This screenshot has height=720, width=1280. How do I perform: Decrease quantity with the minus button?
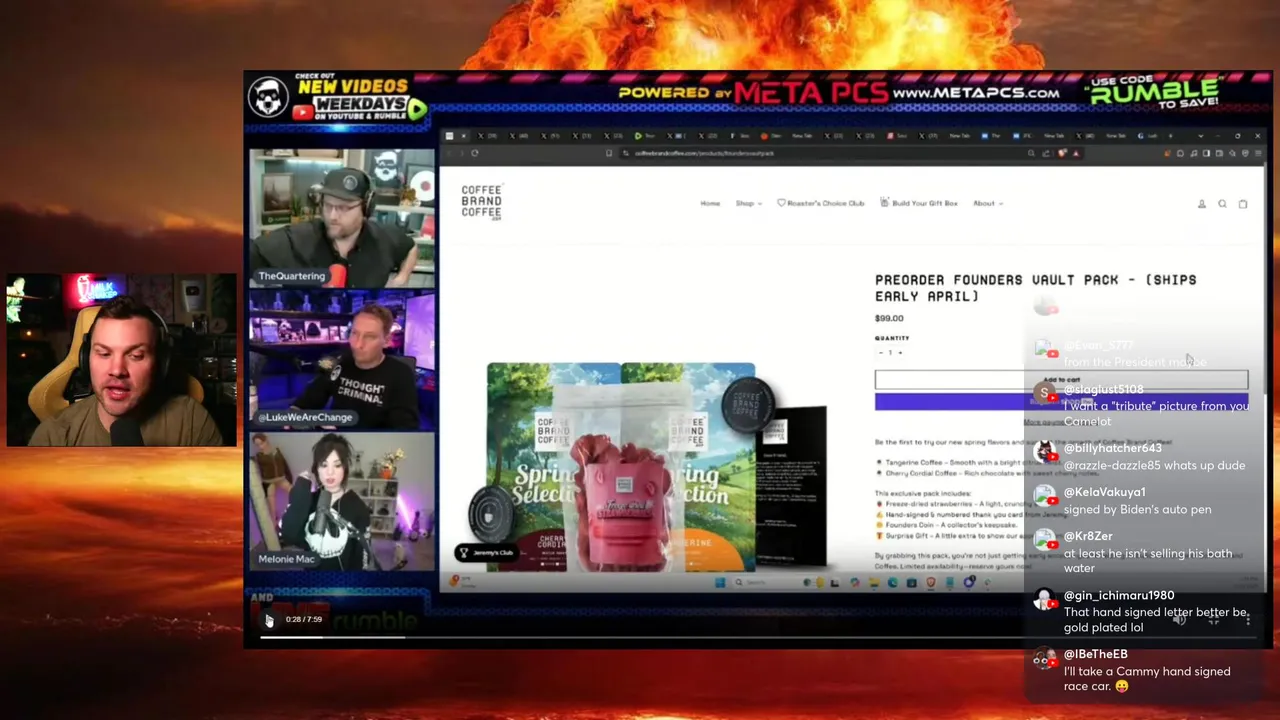[881, 352]
